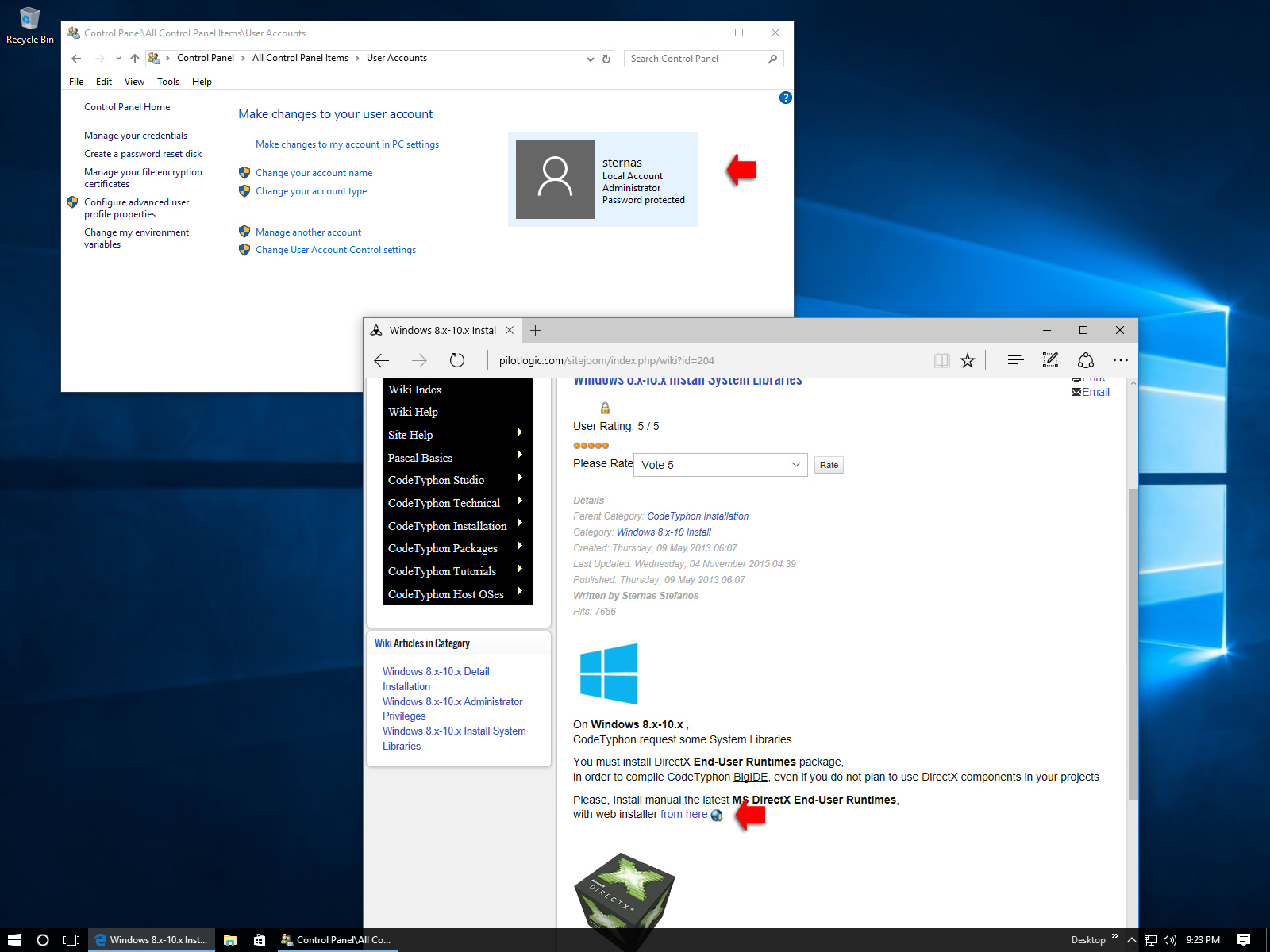Click Manage another account link

[x=308, y=232]
